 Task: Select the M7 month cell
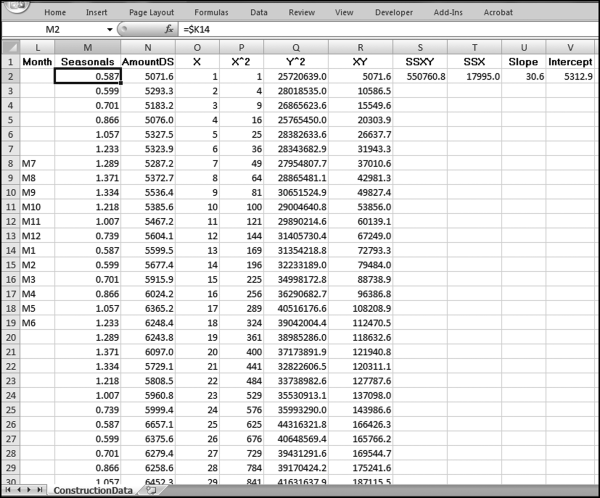(x=37, y=163)
